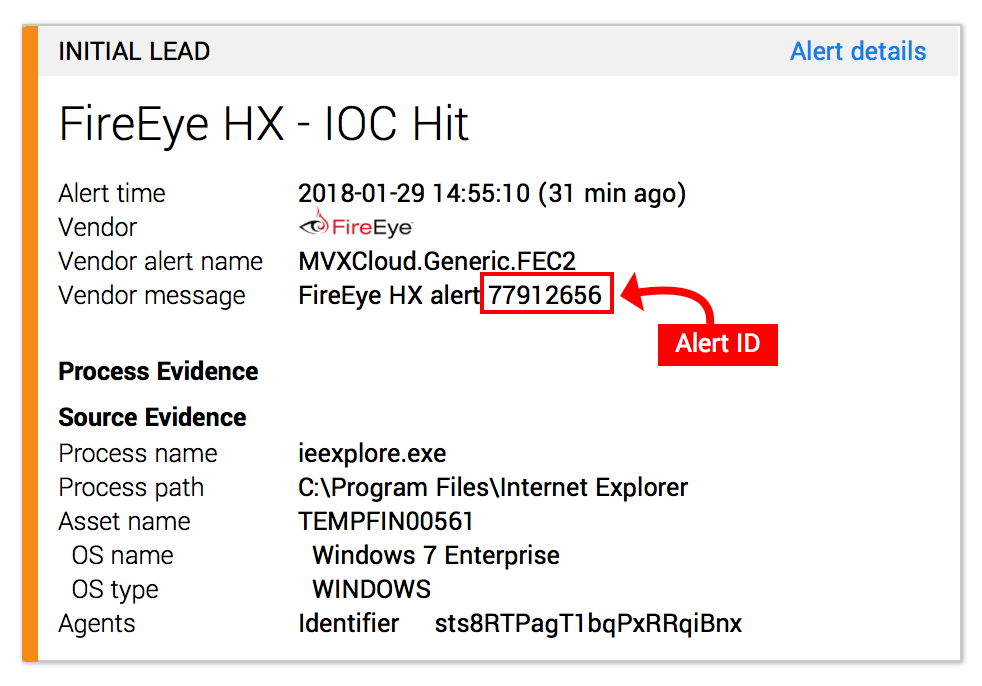This screenshot has height=686, width=982.
Task: Click the Process Evidence heading
Action: pyautogui.click(x=158, y=372)
